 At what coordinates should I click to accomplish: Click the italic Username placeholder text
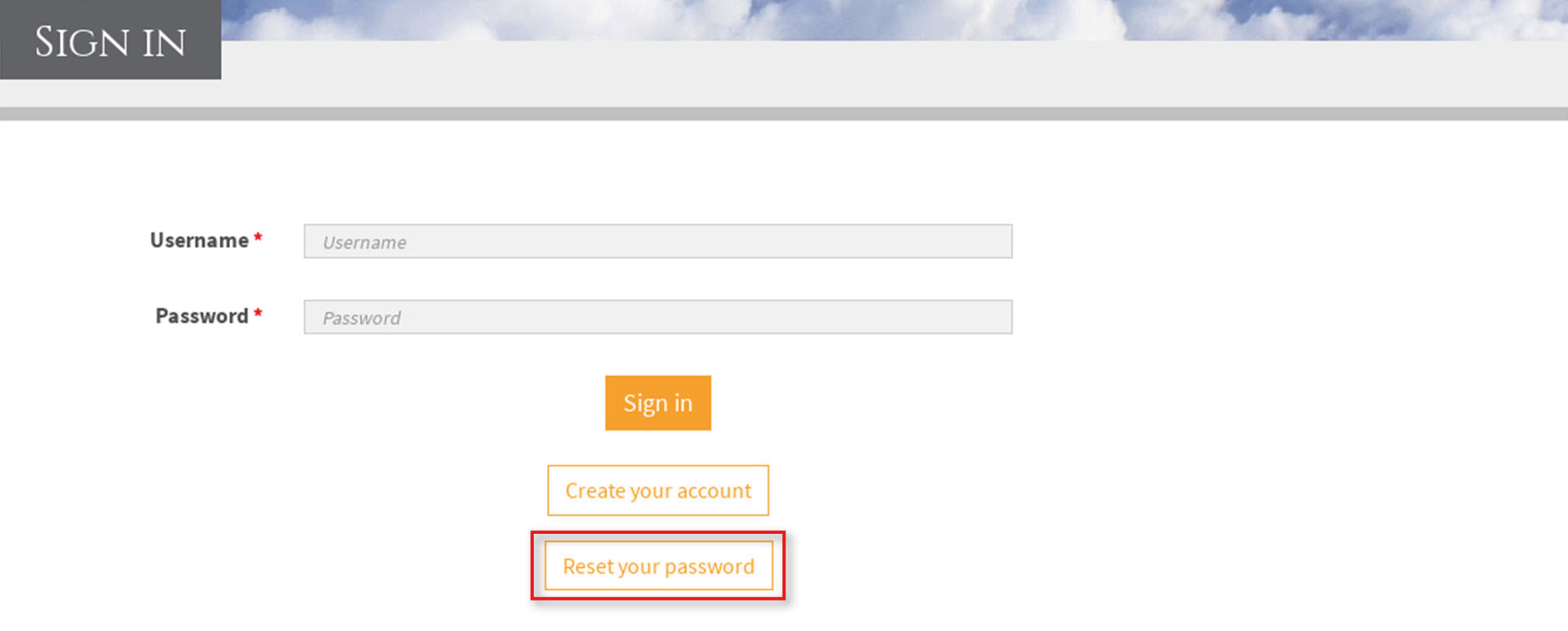(x=364, y=242)
